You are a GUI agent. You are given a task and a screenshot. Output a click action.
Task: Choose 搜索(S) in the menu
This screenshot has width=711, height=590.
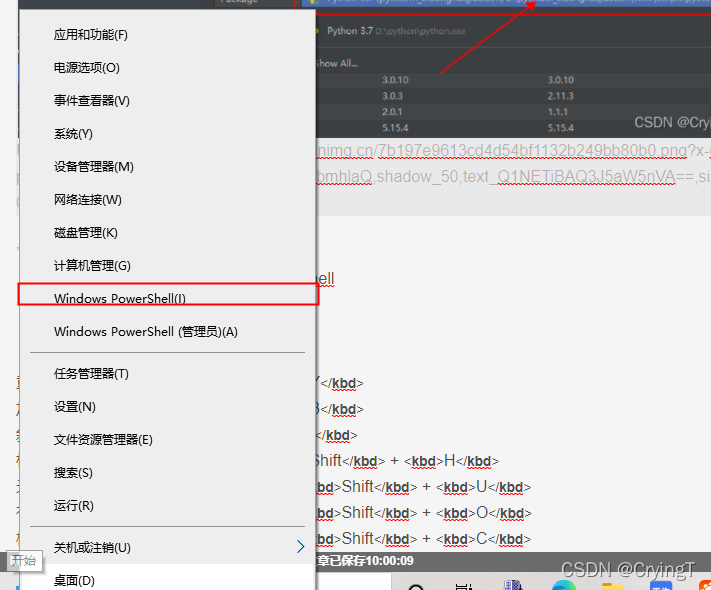168,473
